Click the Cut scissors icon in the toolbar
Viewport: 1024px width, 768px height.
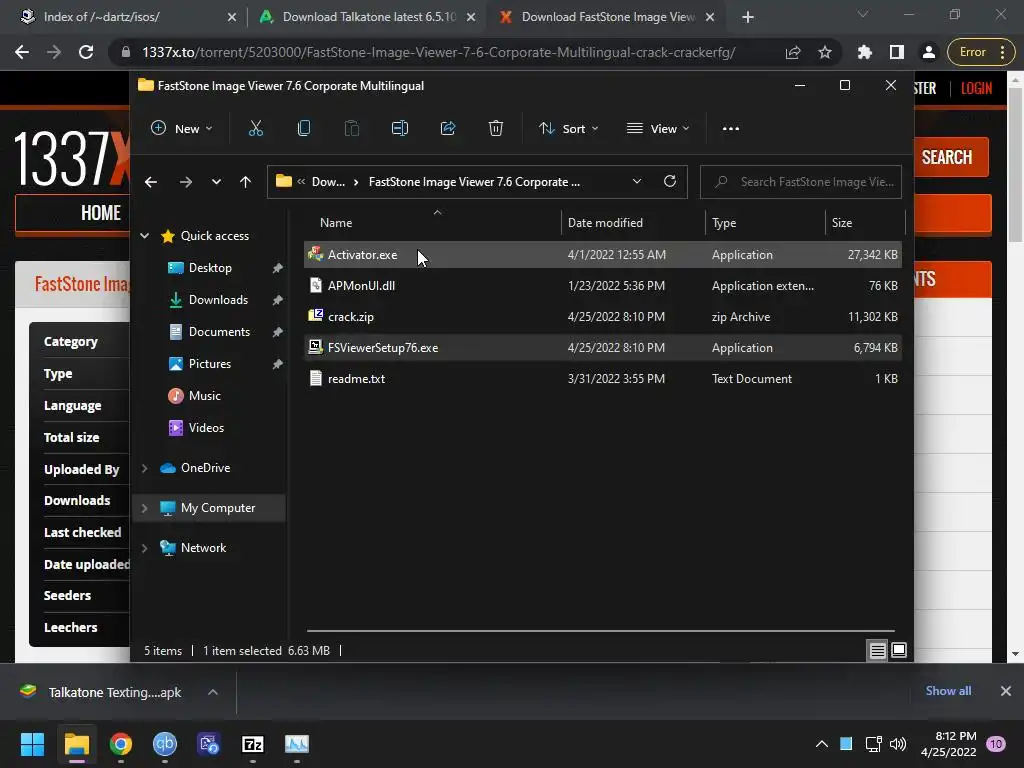click(255, 129)
